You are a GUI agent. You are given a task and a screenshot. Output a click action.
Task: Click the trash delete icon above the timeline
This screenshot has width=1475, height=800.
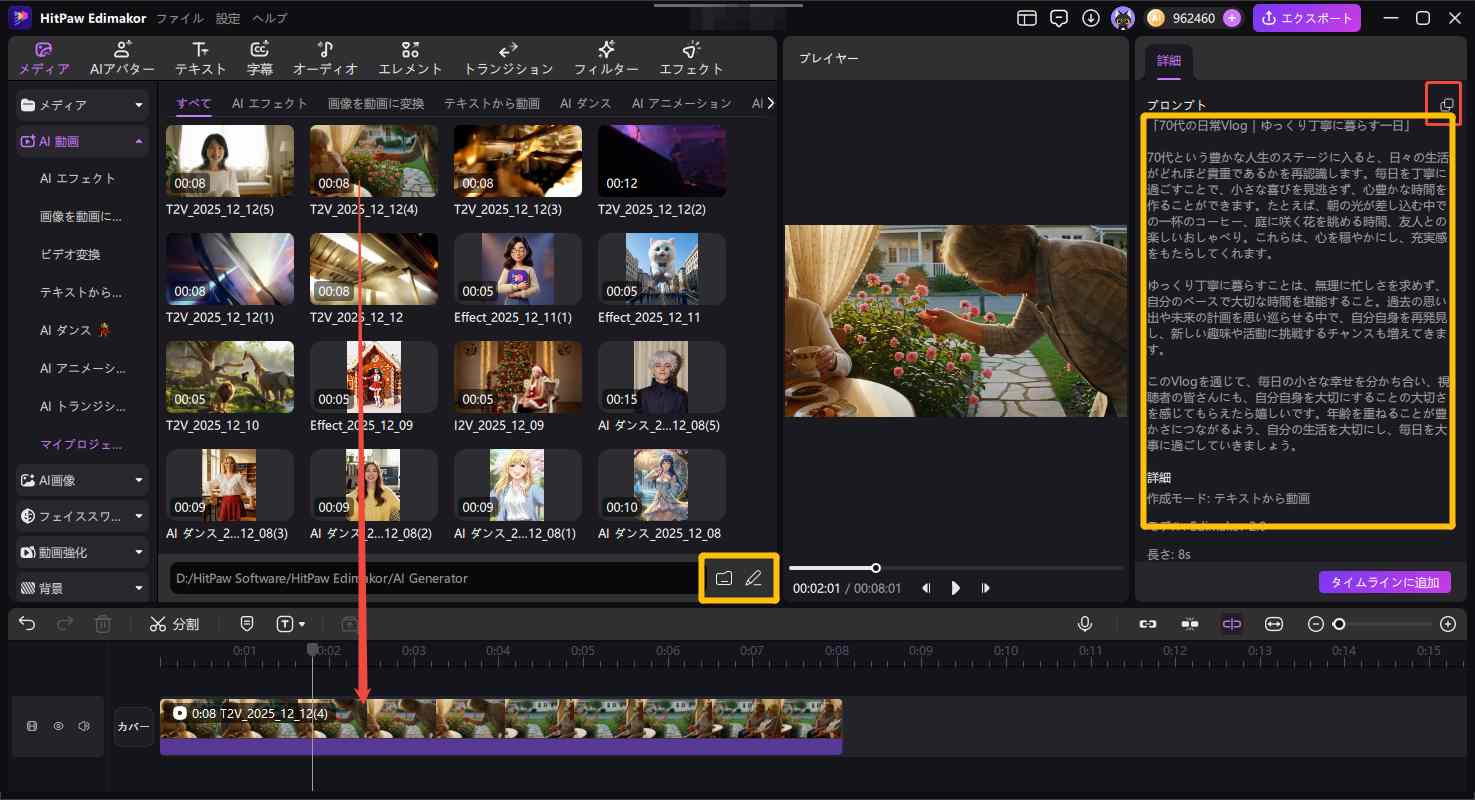click(x=103, y=624)
